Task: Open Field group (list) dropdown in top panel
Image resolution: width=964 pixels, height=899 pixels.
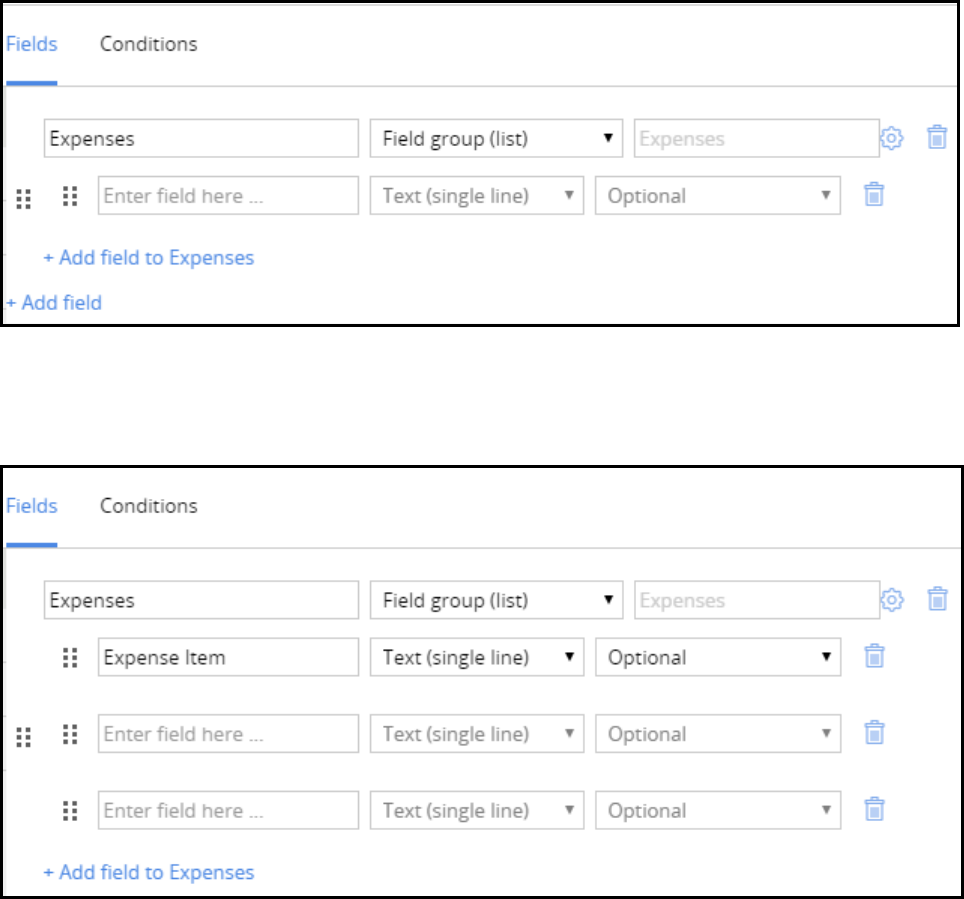Action: click(496, 138)
